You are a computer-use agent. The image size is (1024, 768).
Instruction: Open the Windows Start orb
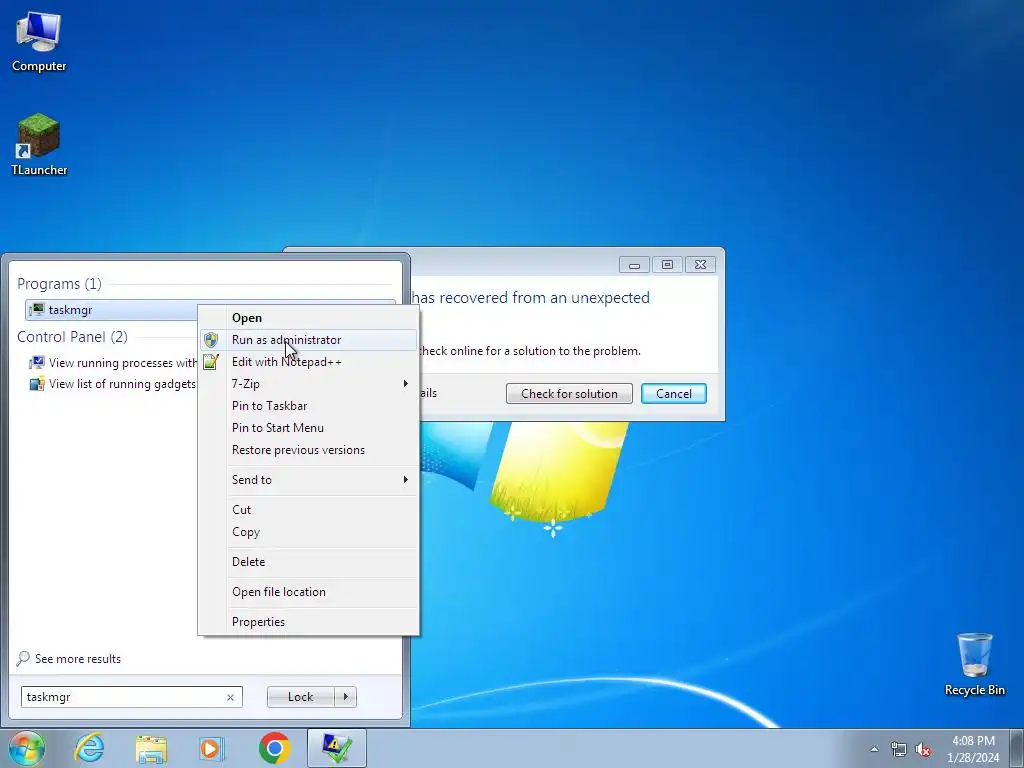26,748
